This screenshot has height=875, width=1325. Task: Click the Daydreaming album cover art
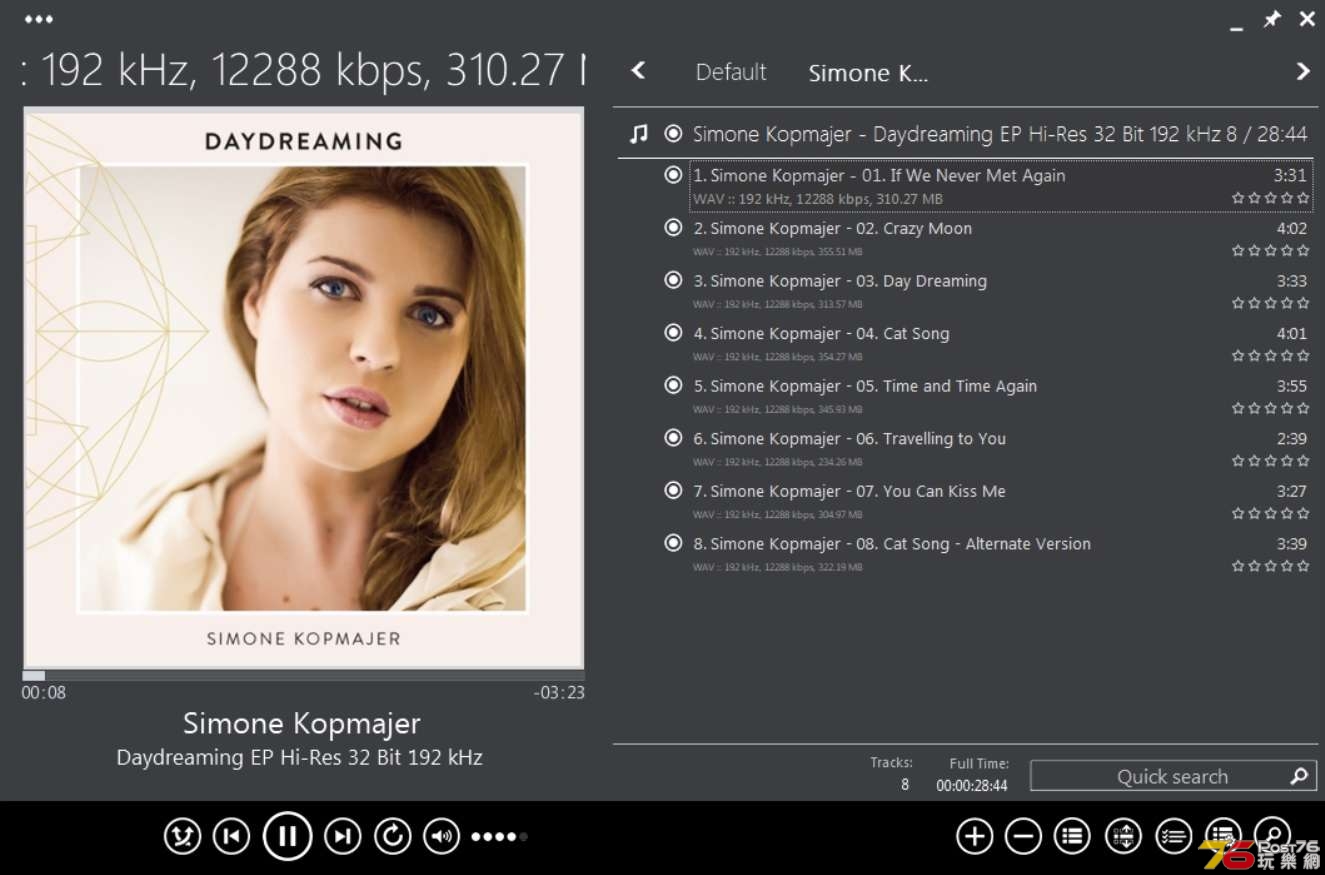[303, 387]
